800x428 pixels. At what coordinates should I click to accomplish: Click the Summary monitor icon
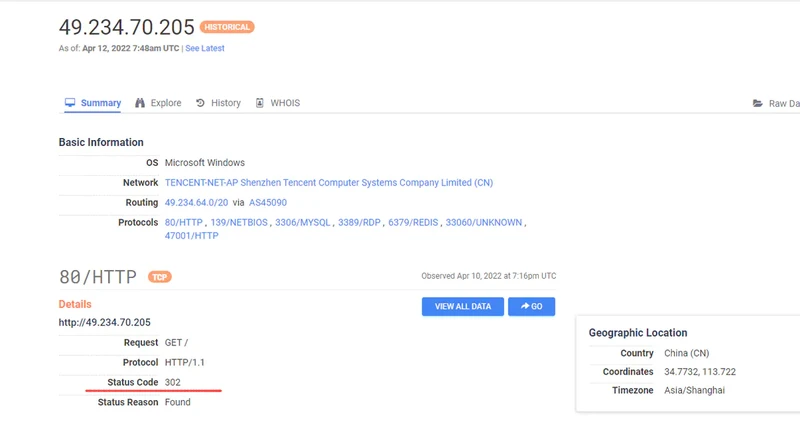[x=70, y=103]
